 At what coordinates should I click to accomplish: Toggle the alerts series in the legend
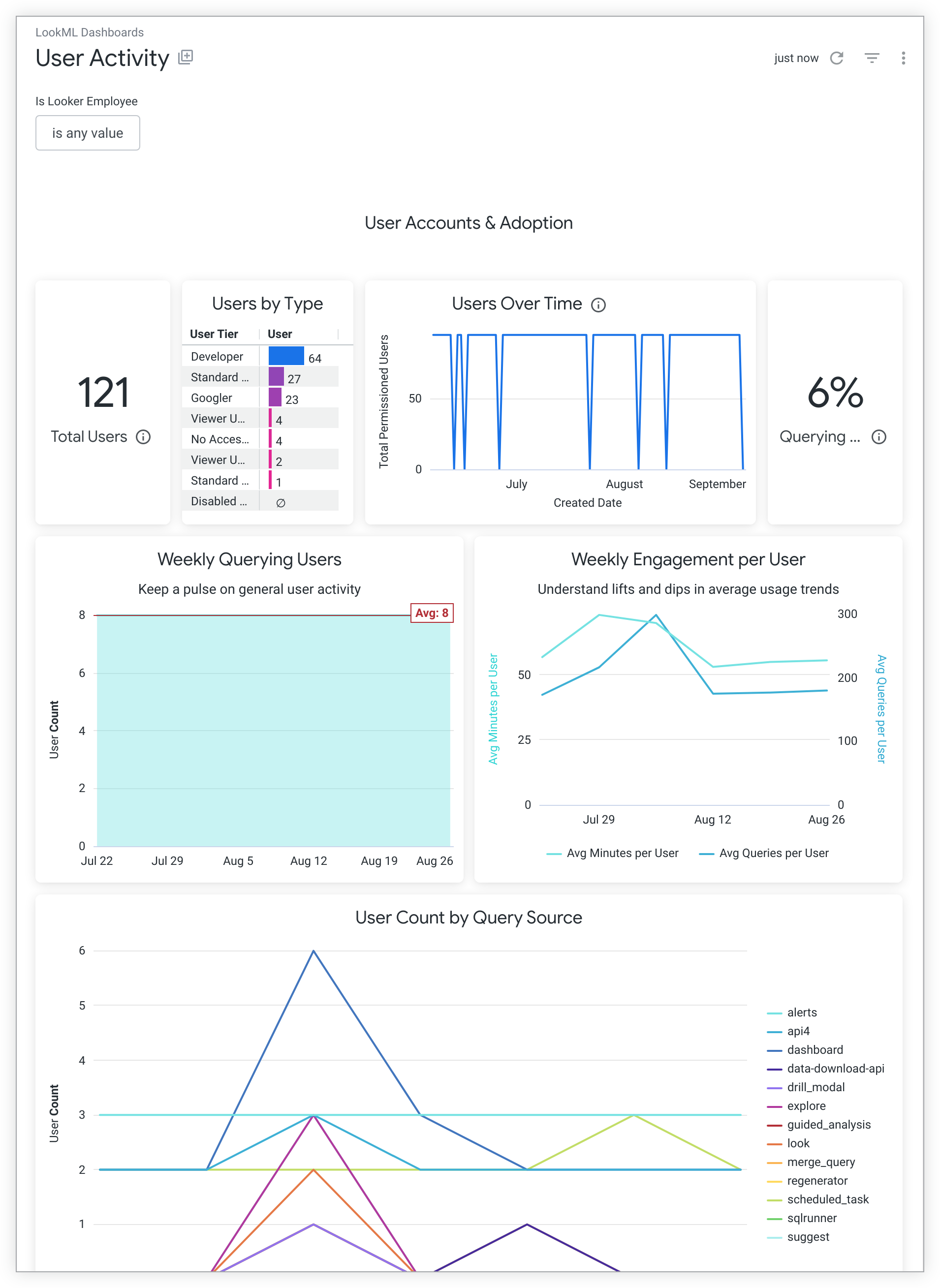801,1012
